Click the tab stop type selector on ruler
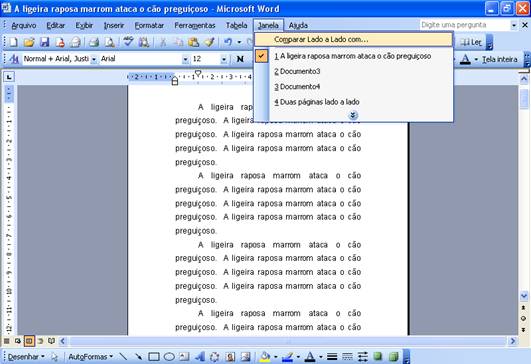Screen dimensions: 531x364 (9, 77)
